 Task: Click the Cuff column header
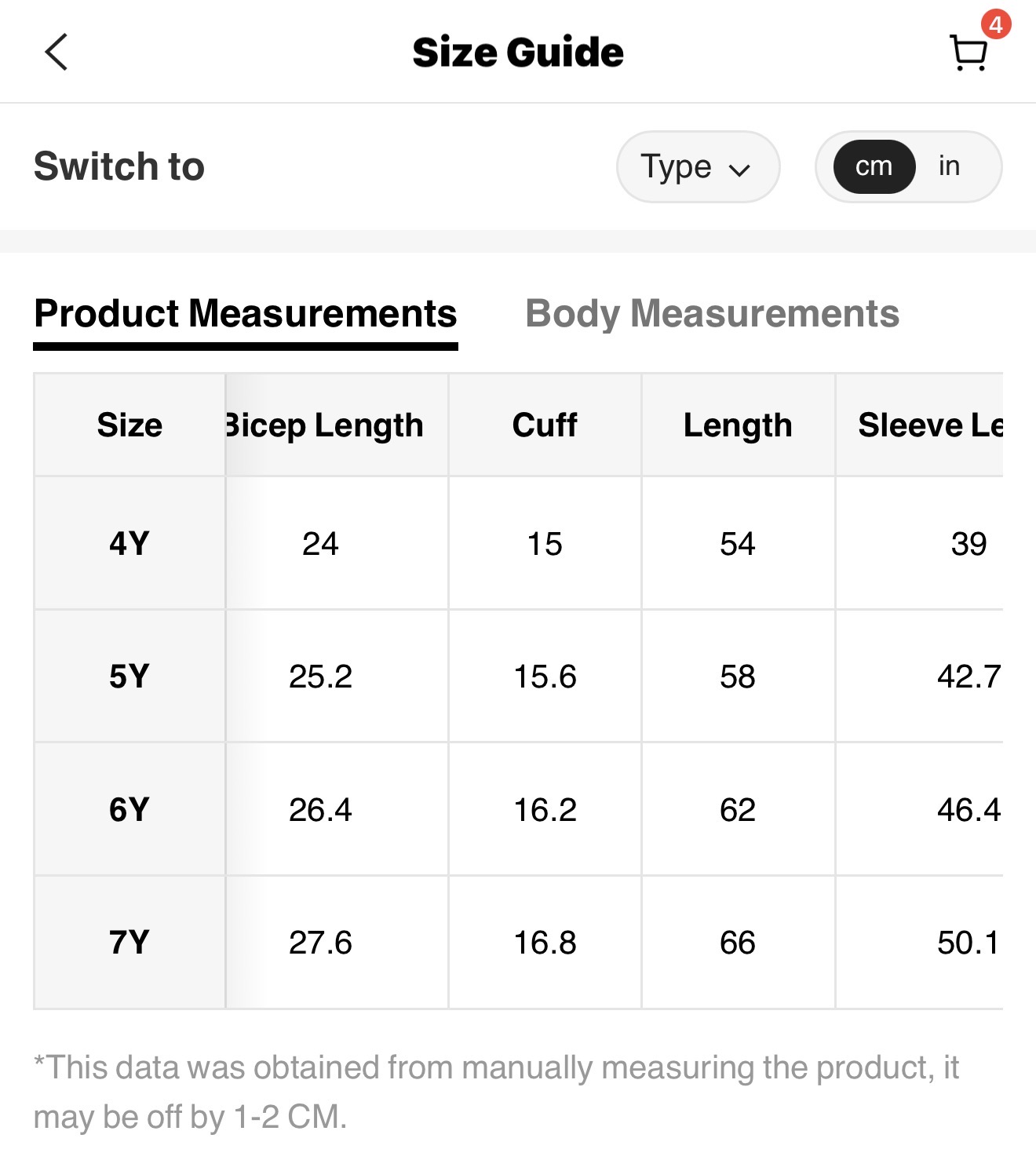click(x=545, y=425)
